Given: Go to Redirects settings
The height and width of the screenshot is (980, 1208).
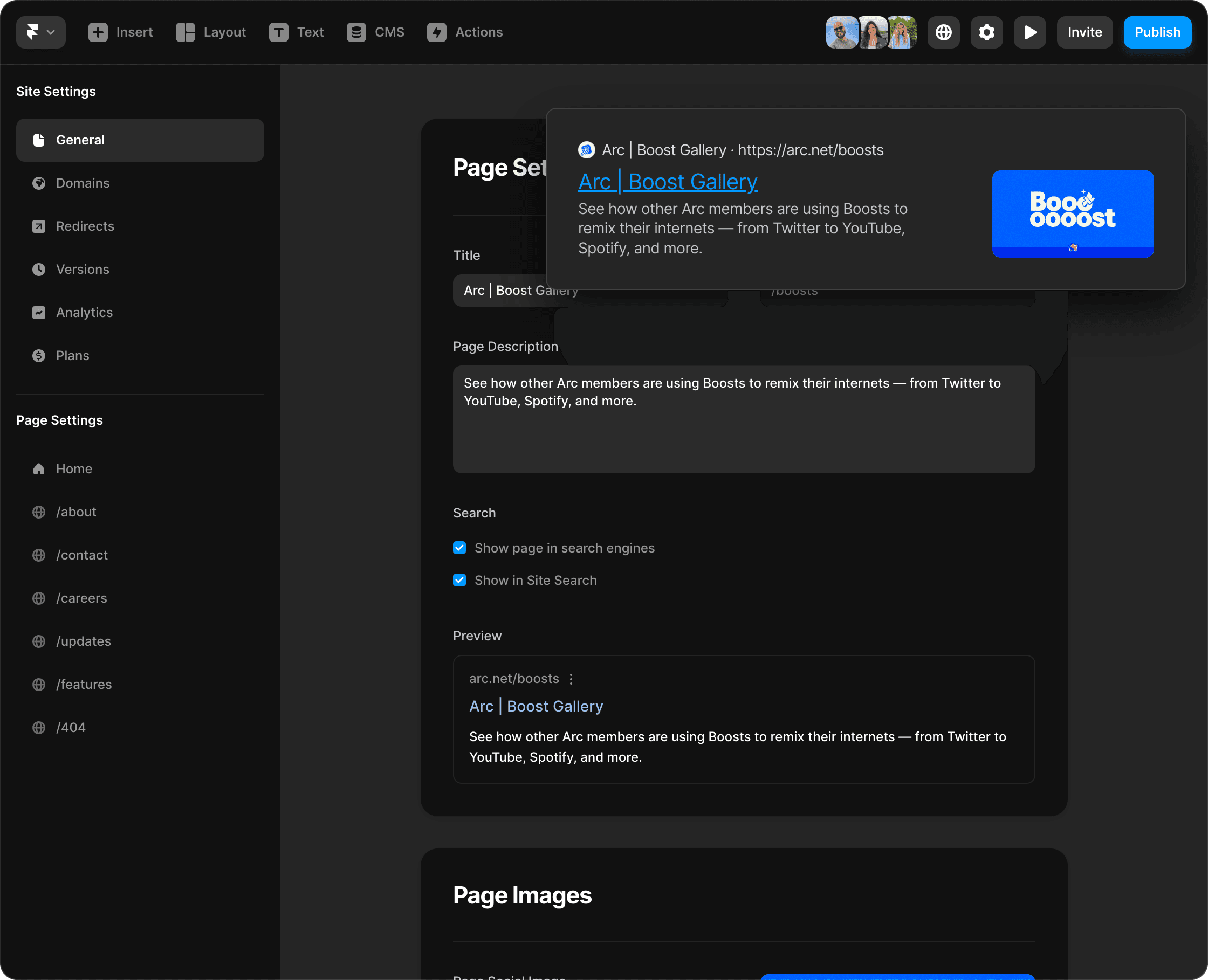Looking at the screenshot, I should point(85,226).
